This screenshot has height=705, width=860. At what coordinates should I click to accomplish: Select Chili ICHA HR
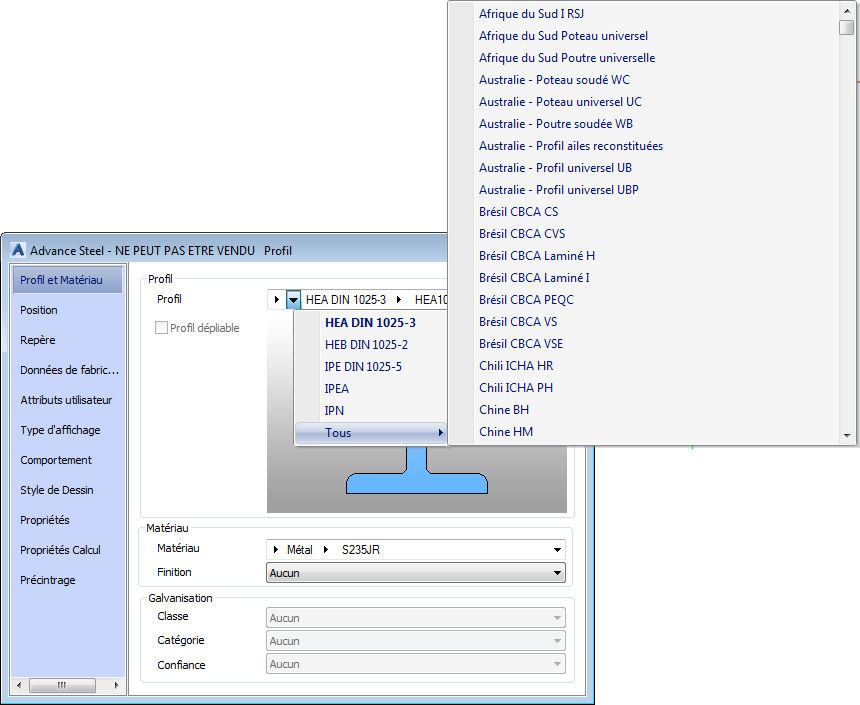516,365
